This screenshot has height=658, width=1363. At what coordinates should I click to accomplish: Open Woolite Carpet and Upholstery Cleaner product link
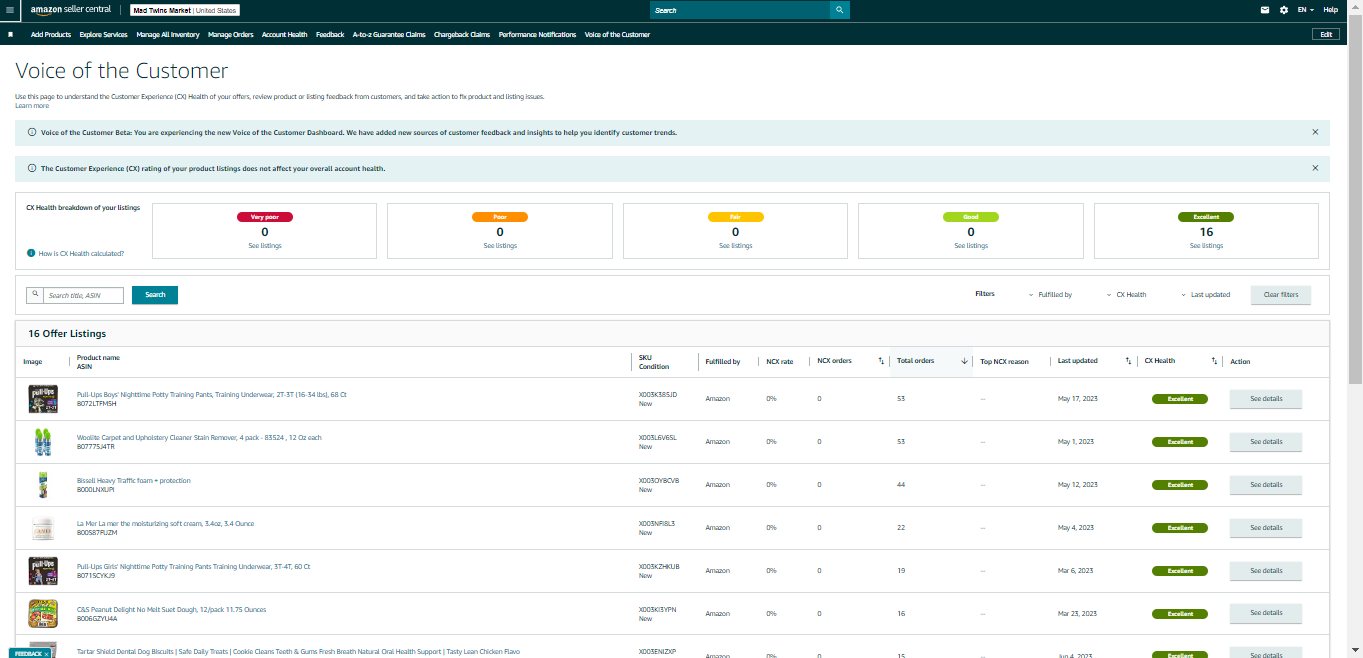199,437
